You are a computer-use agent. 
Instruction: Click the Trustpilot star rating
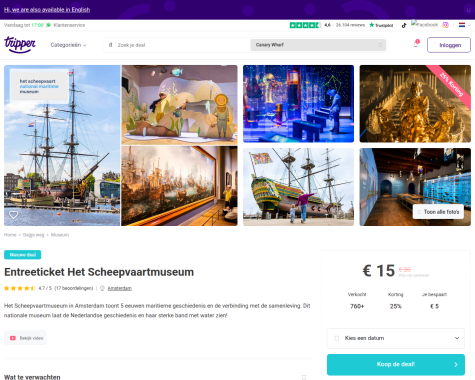click(305, 25)
